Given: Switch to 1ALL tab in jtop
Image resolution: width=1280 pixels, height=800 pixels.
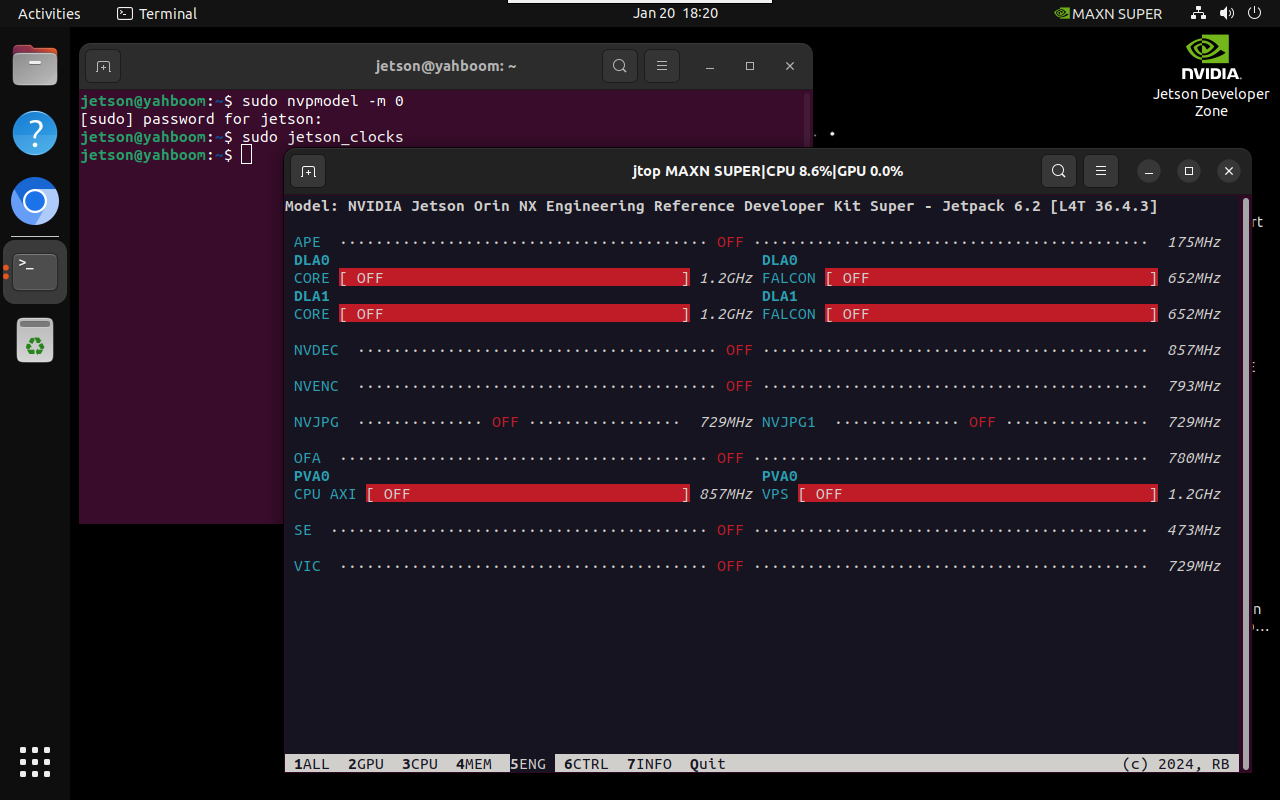Looking at the screenshot, I should point(311,764).
